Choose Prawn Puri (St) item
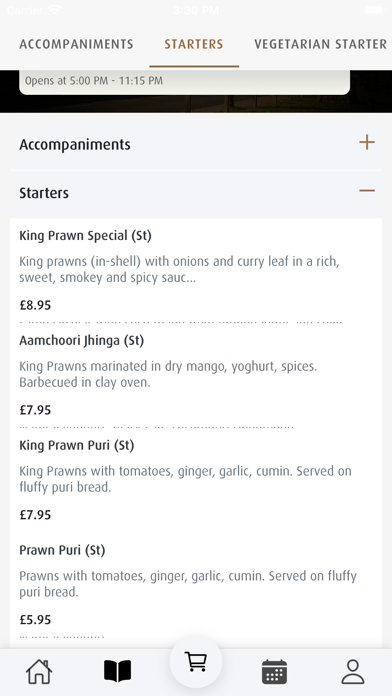392x696 pixels. click(196, 585)
